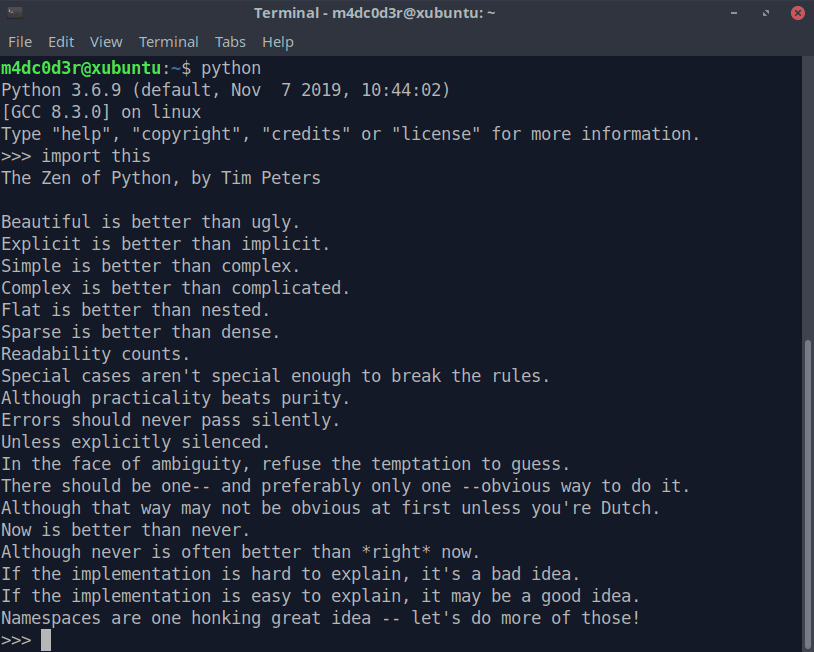
Task: Open the Help menu
Action: [278, 42]
